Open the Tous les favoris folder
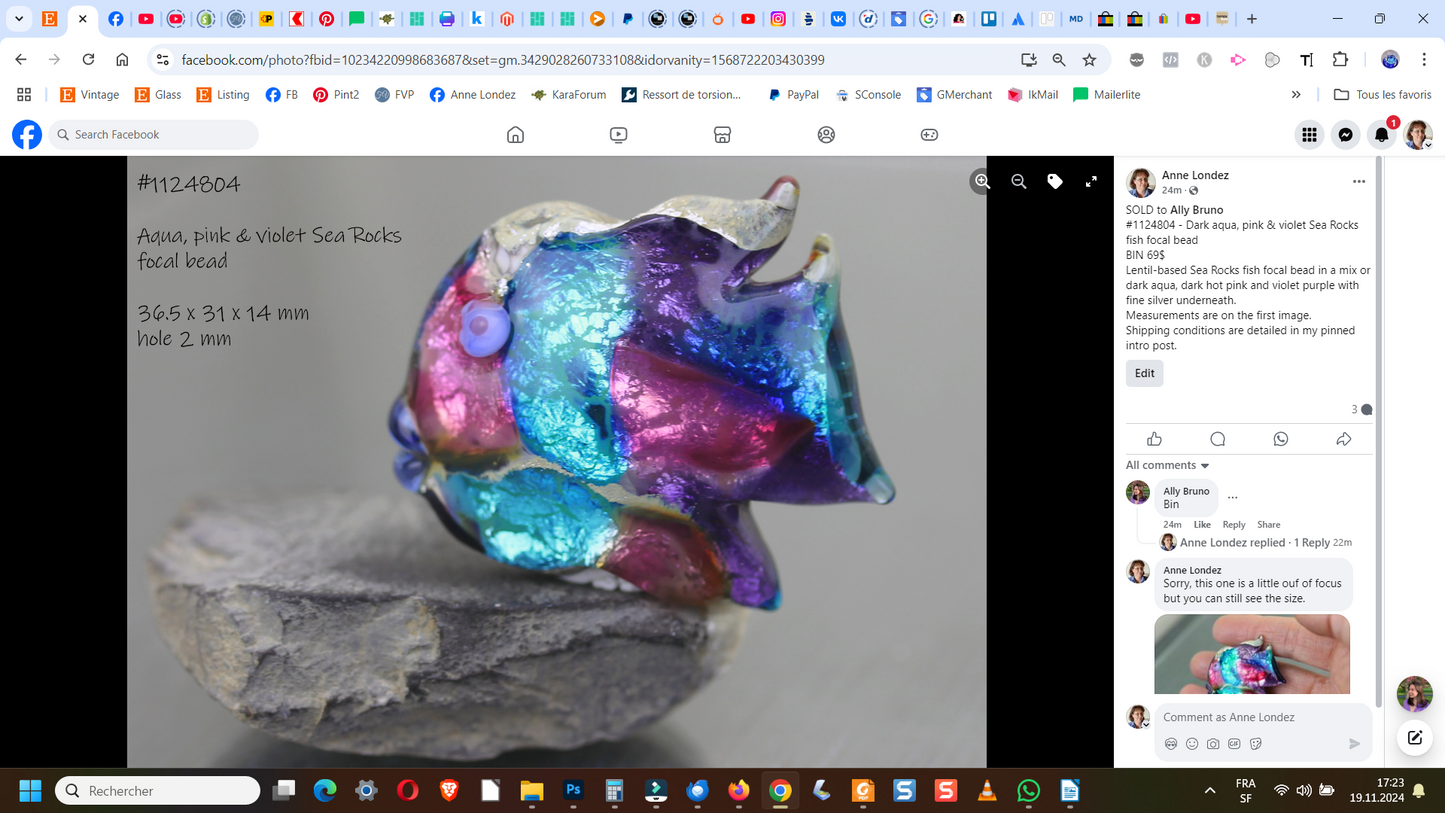This screenshot has width=1445, height=813. click(1383, 95)
